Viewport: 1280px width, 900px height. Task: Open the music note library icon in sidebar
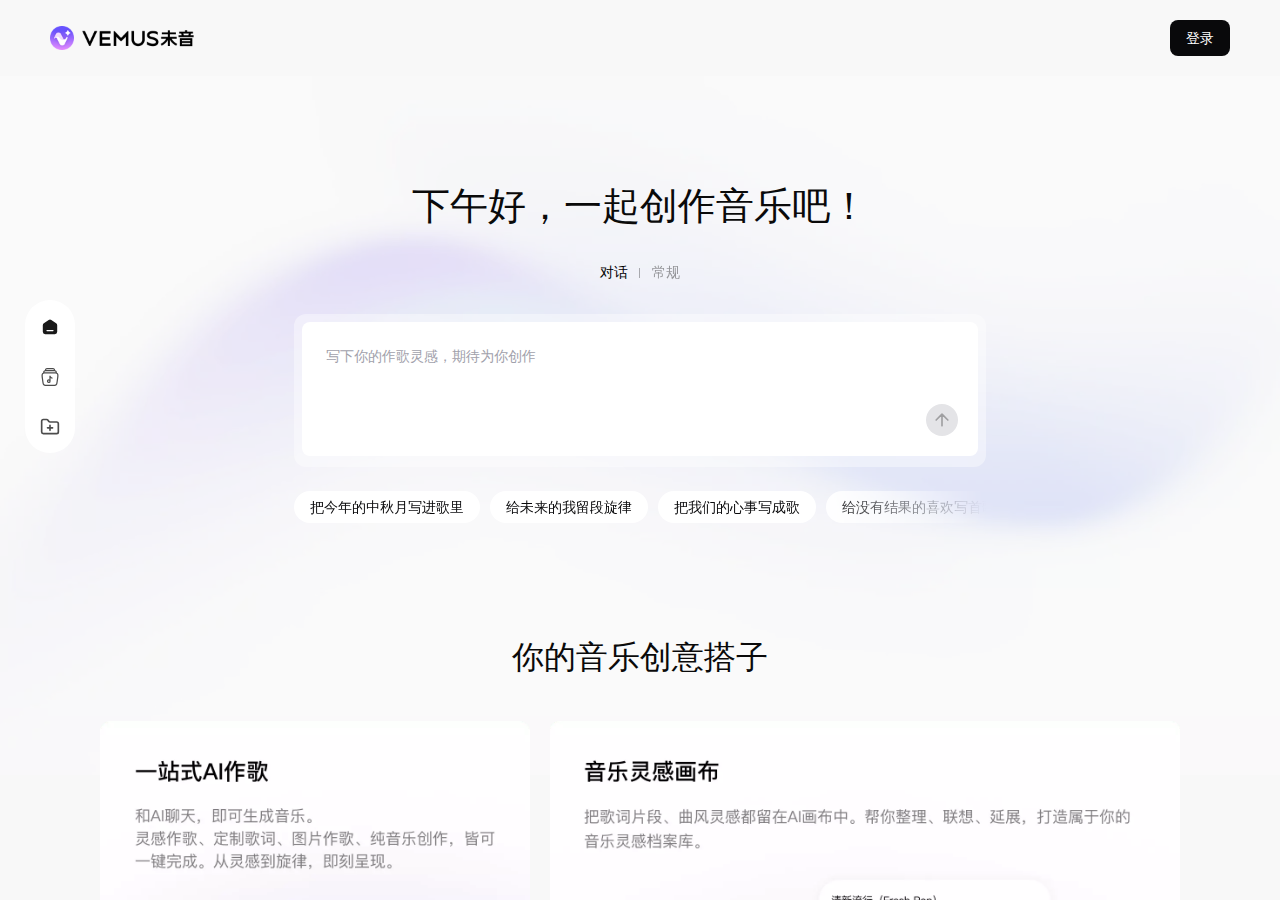pos(50,377)
